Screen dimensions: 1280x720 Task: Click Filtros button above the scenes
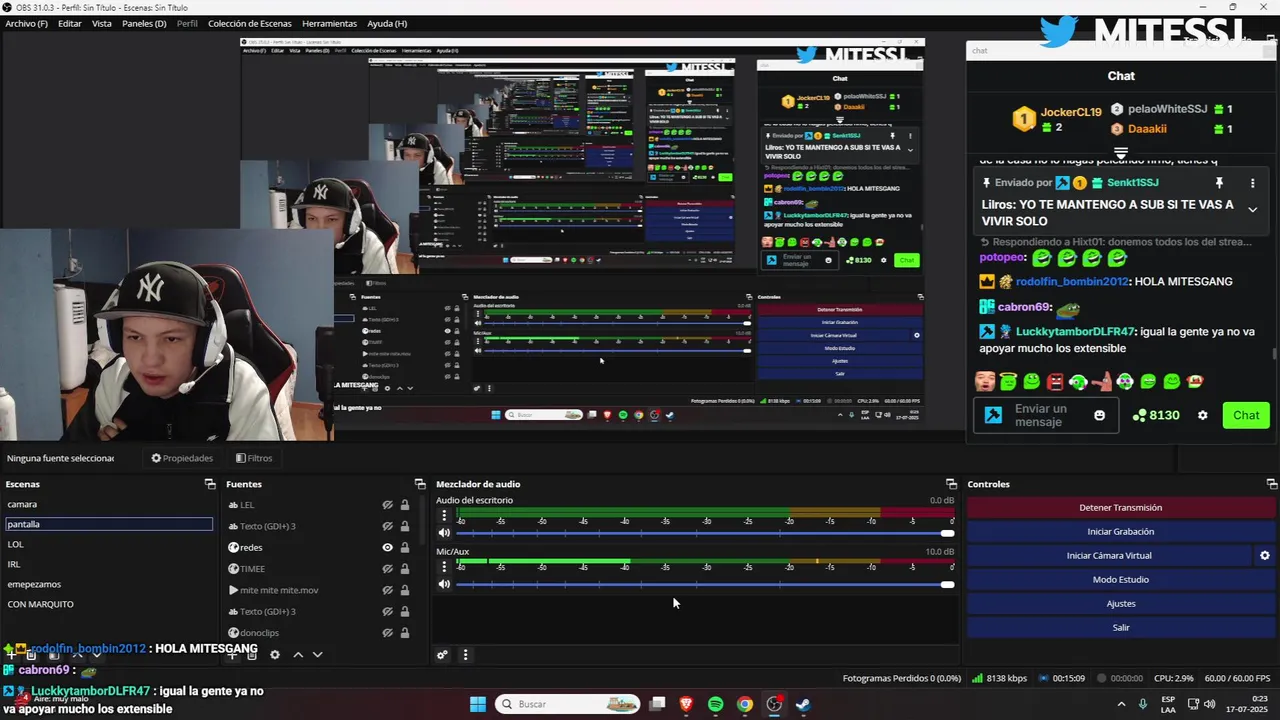(254, 458)
